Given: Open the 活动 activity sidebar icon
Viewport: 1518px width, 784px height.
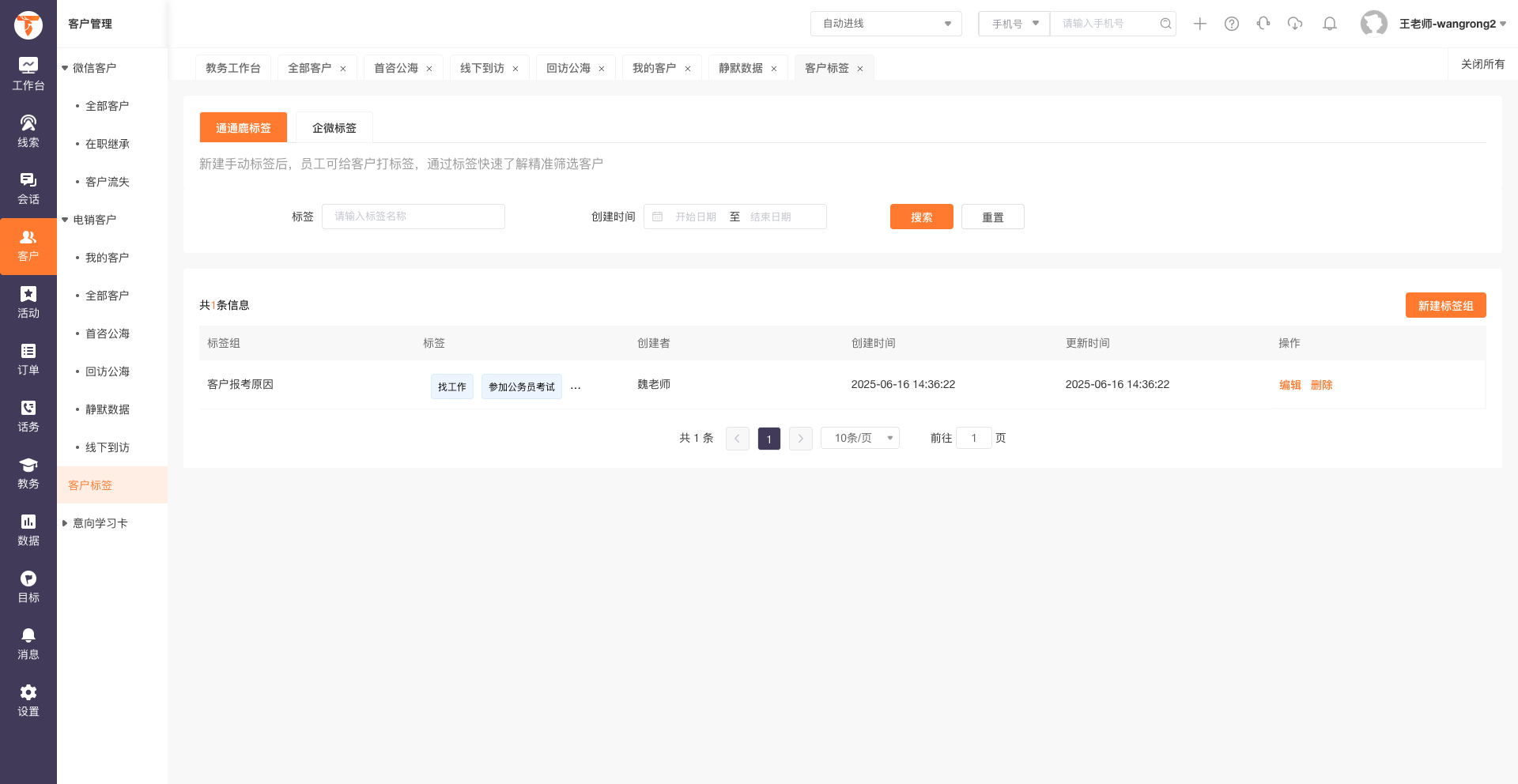Looking at the screenshot, I should click(x=28, y=302).
